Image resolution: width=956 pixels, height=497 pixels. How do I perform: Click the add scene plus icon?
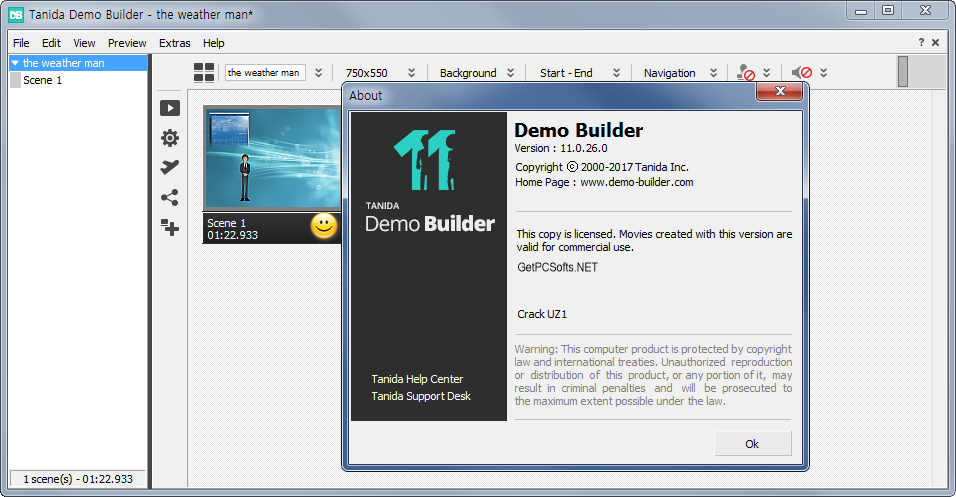(169, 227)
